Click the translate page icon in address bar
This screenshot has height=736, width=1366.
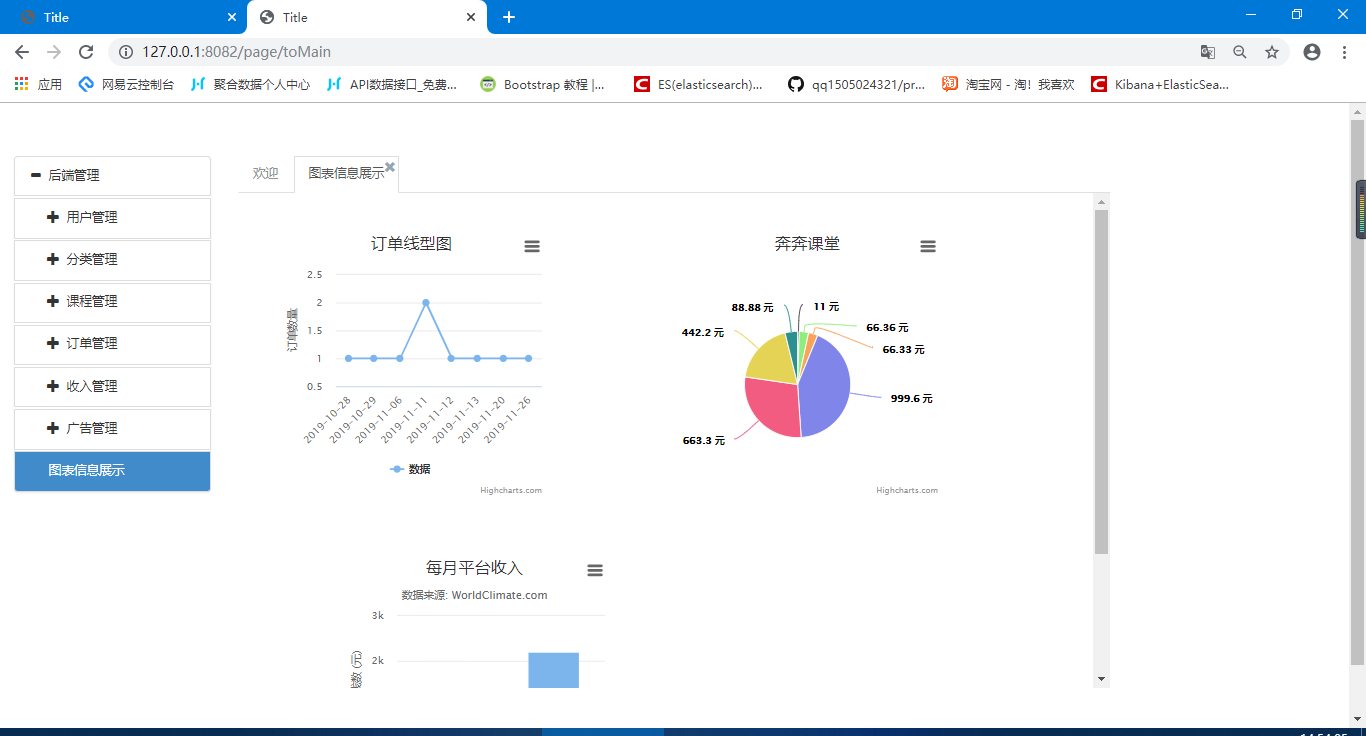[x=1208, y=52]
